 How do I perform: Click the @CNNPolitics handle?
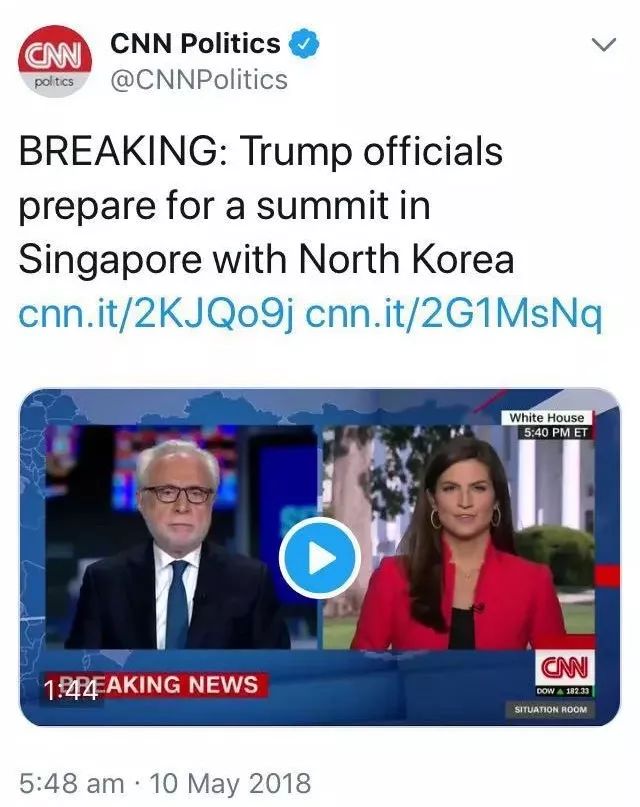point(199,80)
